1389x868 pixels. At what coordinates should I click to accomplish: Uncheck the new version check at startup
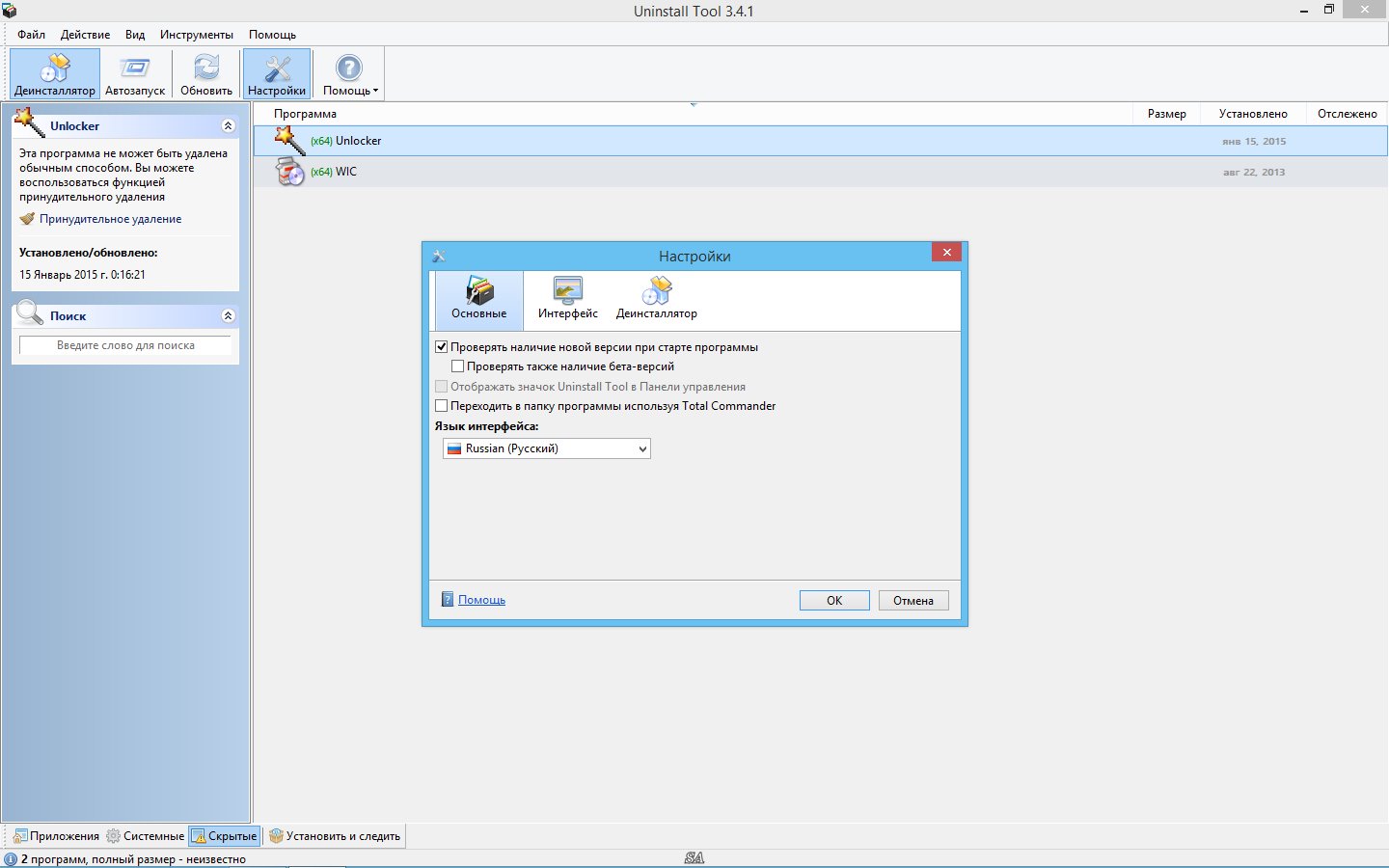442,347
